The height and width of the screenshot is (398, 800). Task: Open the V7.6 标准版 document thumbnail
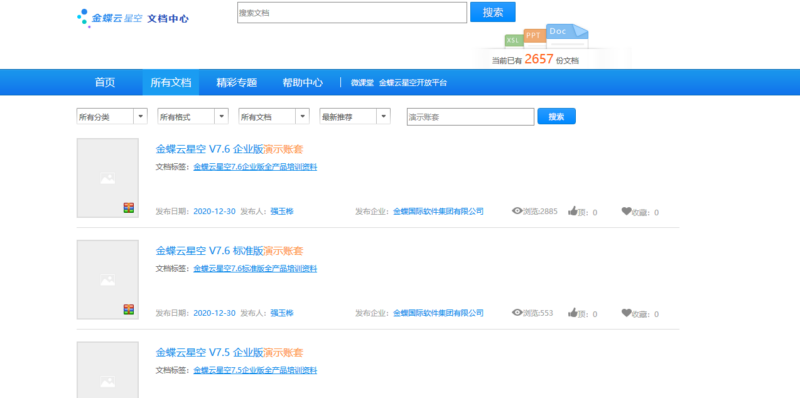(108, 280)
